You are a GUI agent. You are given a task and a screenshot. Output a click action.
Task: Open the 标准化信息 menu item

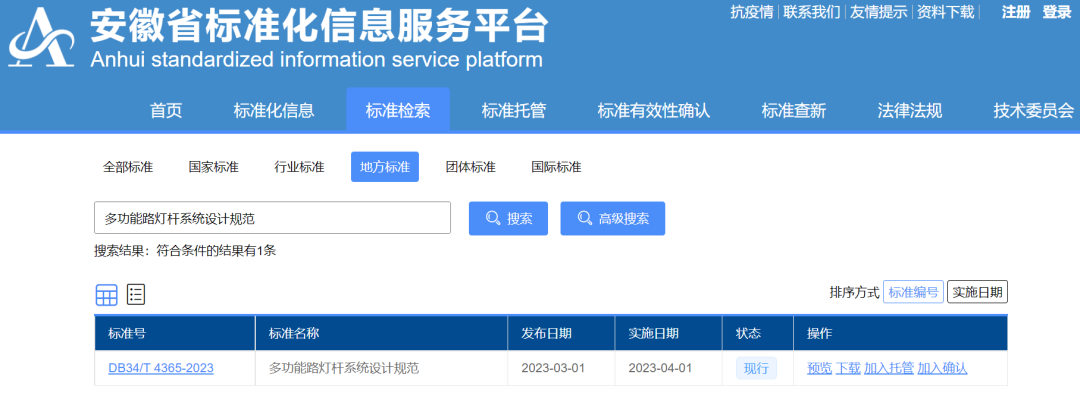click(x=273, y=110)
